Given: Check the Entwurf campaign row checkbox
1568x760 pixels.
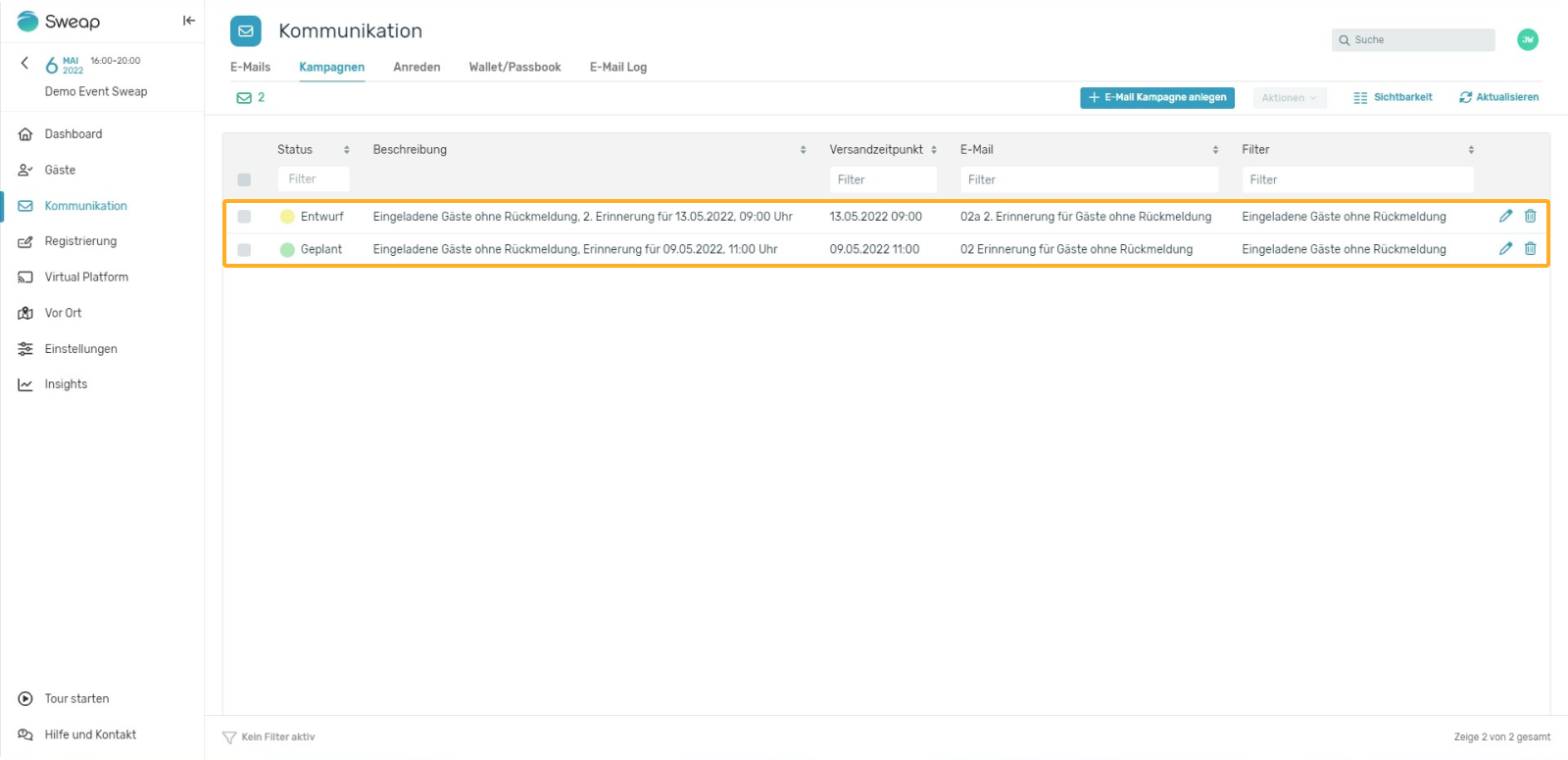Looking at the screenshot, I should click(244, 217).
